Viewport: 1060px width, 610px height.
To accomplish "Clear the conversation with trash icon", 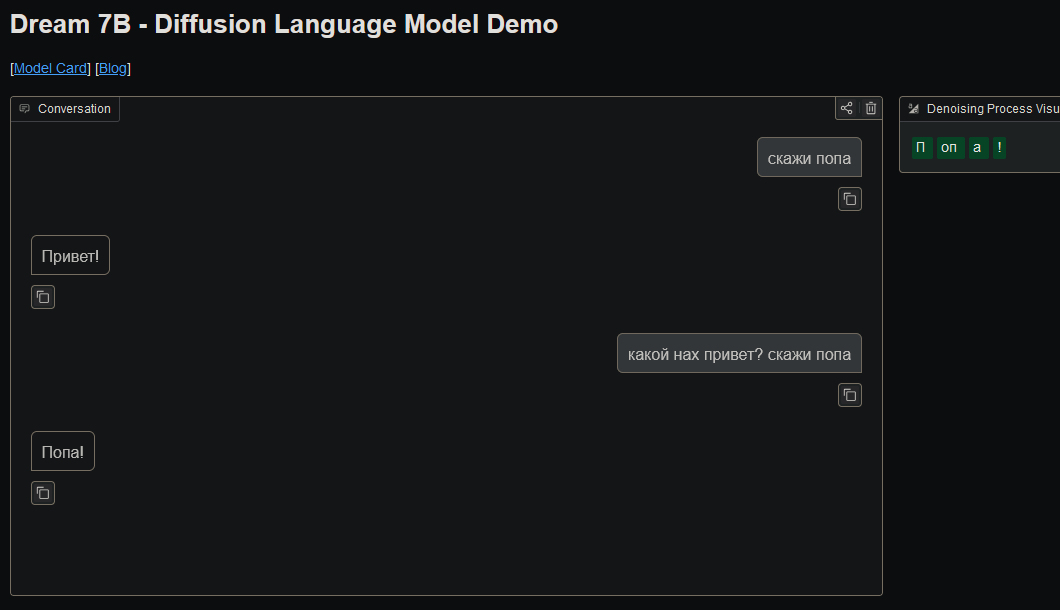I will pyautogui.click(x=871, y=108).
